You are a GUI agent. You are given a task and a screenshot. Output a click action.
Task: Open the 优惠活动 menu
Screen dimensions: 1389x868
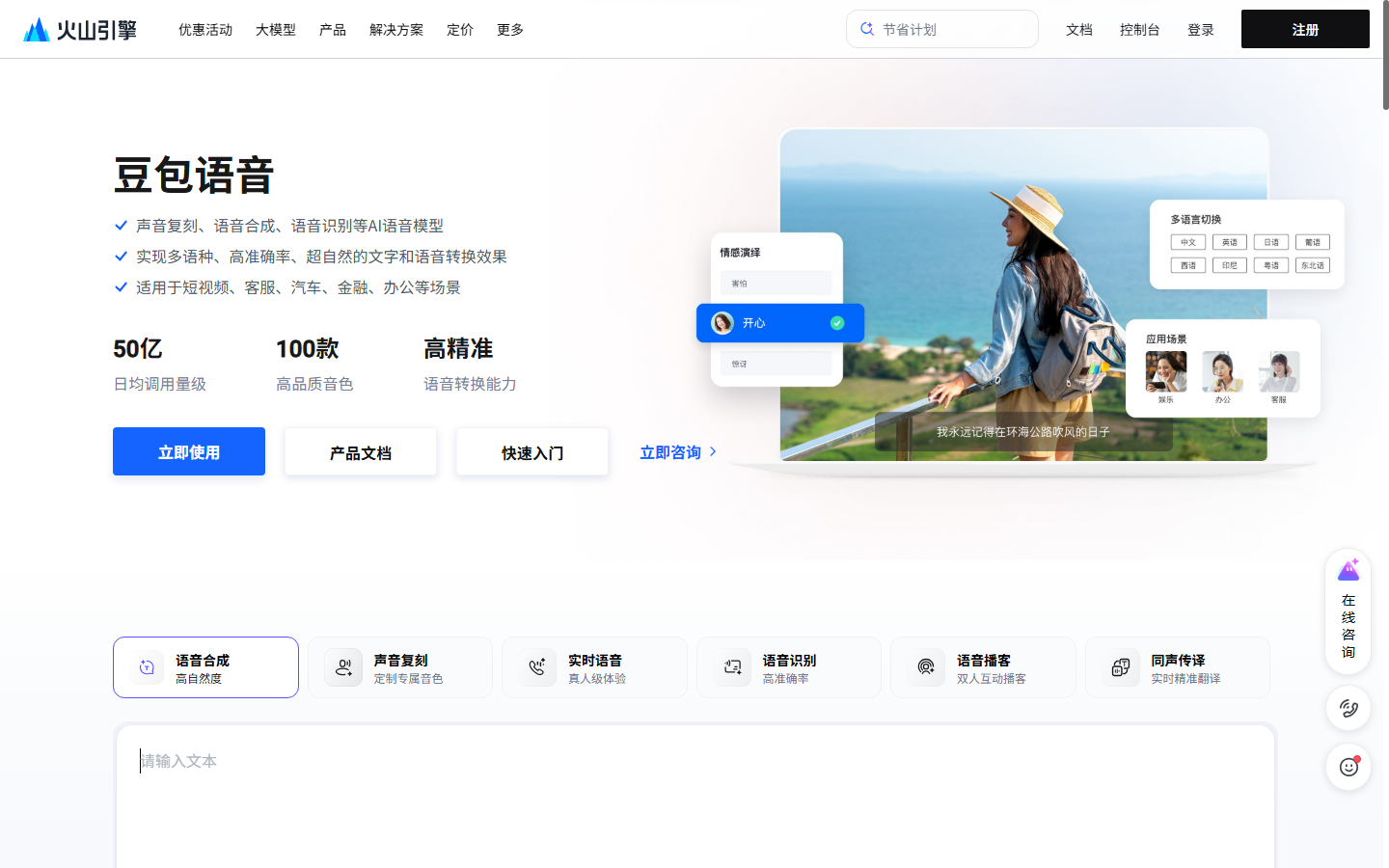(205, 30)
